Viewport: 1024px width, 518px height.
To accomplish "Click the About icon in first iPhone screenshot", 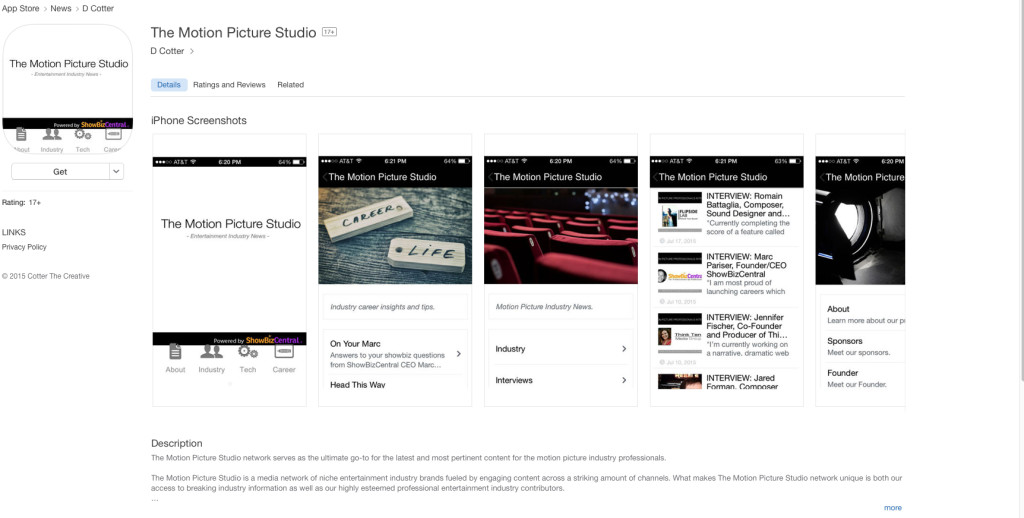I will pos(175,352).
